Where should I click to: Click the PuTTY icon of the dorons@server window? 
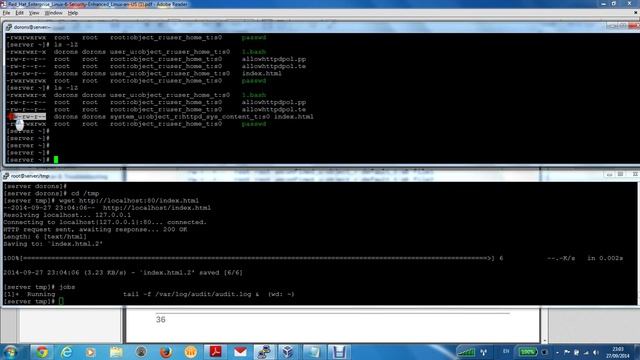[x=9, y=27]
